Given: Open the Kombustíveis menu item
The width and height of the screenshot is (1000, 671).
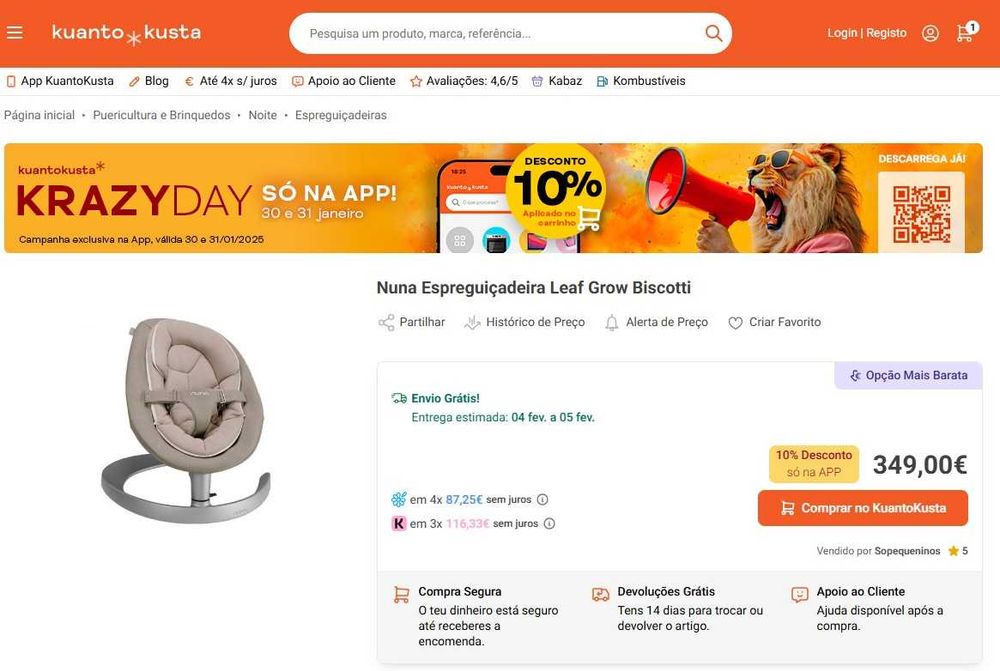Looking at the screenshot, I should click(641, 81).
